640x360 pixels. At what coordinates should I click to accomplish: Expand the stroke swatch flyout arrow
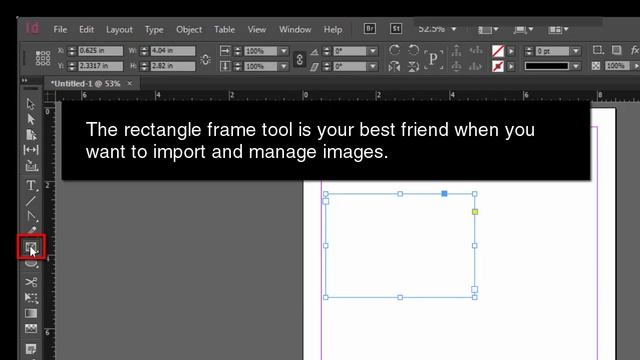pos(511,66)
